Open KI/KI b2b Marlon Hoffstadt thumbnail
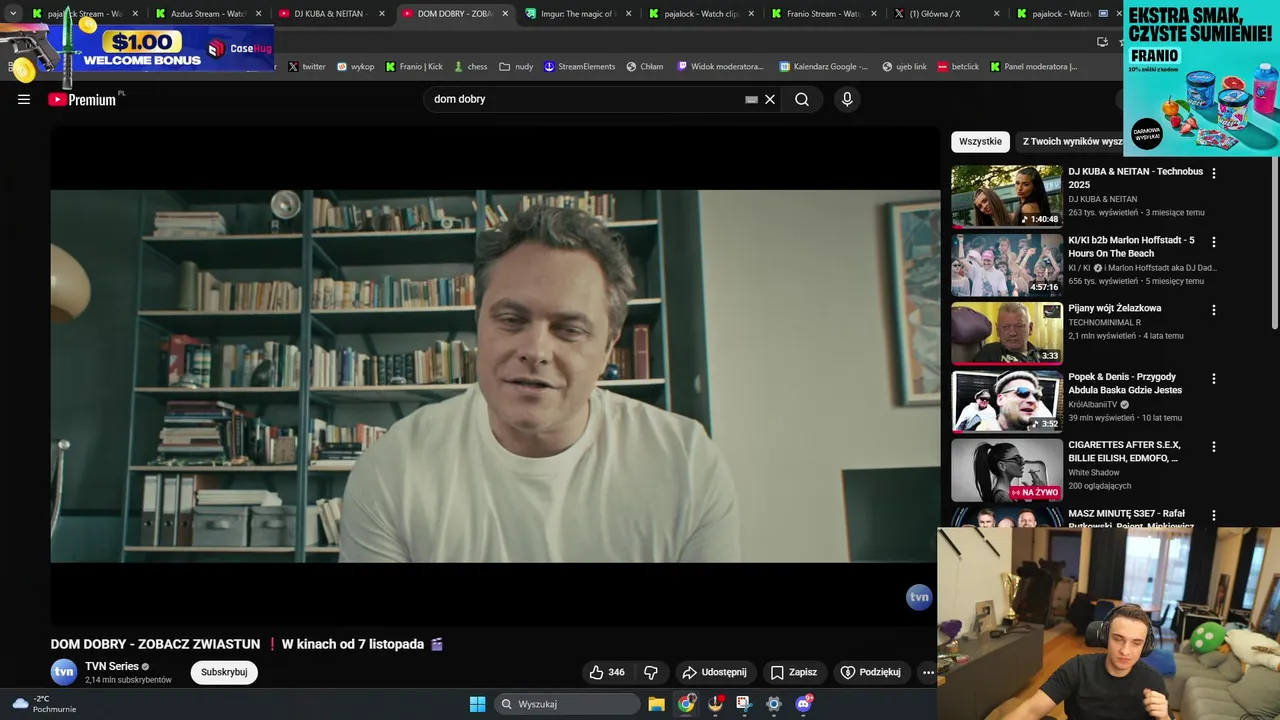1280x720 pixels. click(1006, 264)
